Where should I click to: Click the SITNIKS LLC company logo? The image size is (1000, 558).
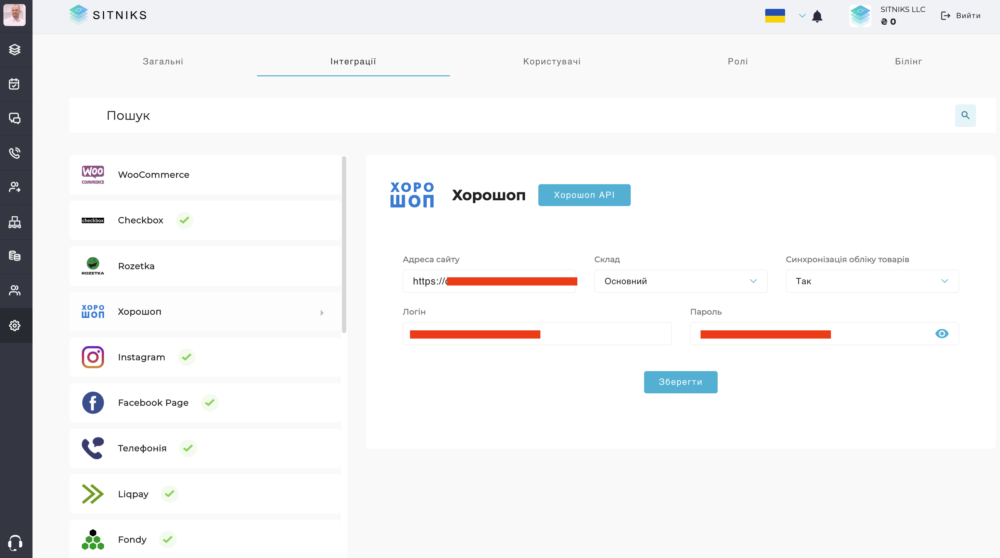coord(860,15)
